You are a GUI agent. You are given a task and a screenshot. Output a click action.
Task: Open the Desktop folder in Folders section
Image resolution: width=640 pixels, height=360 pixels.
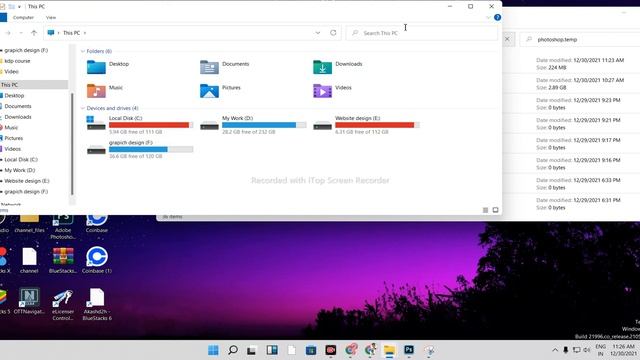point(108,67)
